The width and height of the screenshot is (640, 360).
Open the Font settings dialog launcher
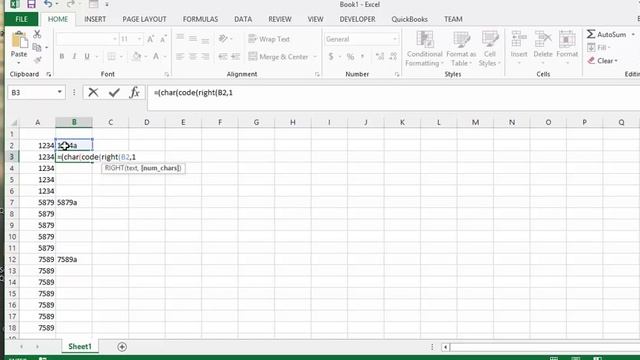[x=167, y=74]
